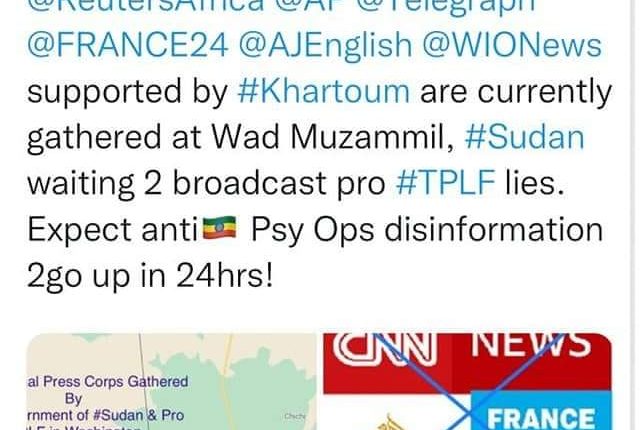Open the @ReutersAfrica mention at top
The image size is (640, 430).
pyautogui.click(x=146, y=7)
